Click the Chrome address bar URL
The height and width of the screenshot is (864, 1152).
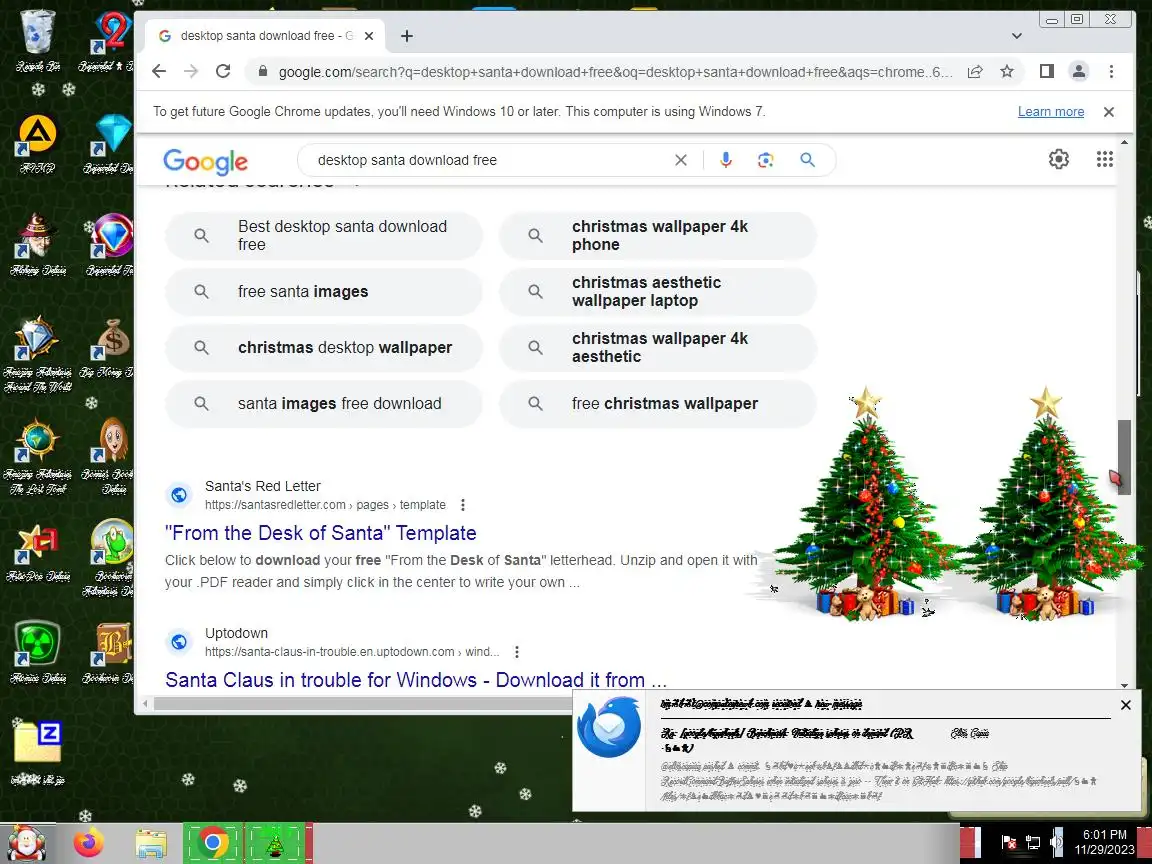click(616, 72)
